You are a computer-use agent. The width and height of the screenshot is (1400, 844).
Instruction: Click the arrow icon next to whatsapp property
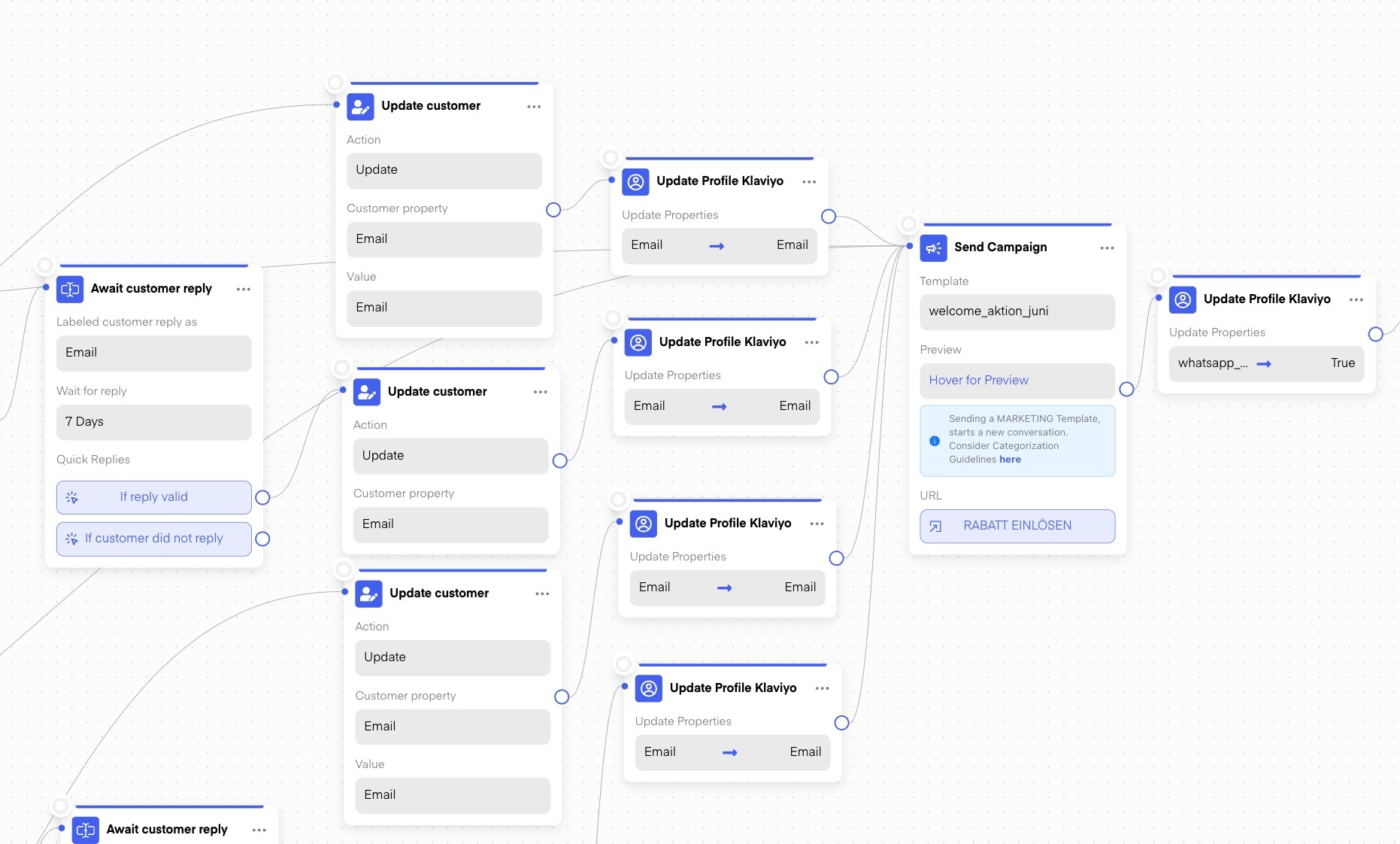tap(1264, 364)
